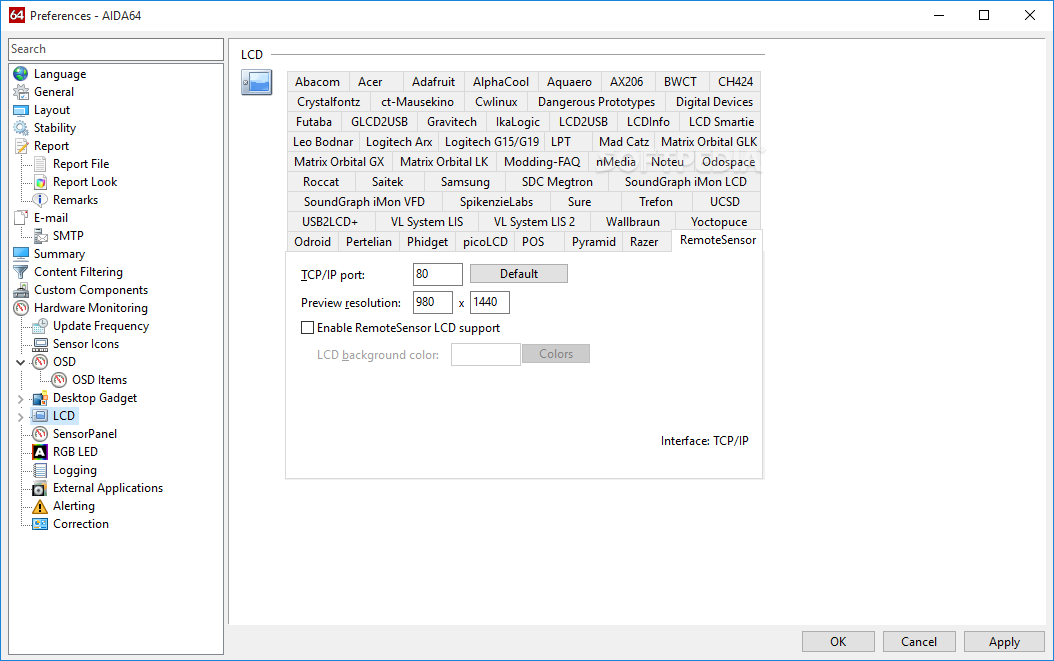Viewport: 1054px width, 661px height.
Task: Click the Content Filtering funnel icon
Action: click(x=21, y=272)
